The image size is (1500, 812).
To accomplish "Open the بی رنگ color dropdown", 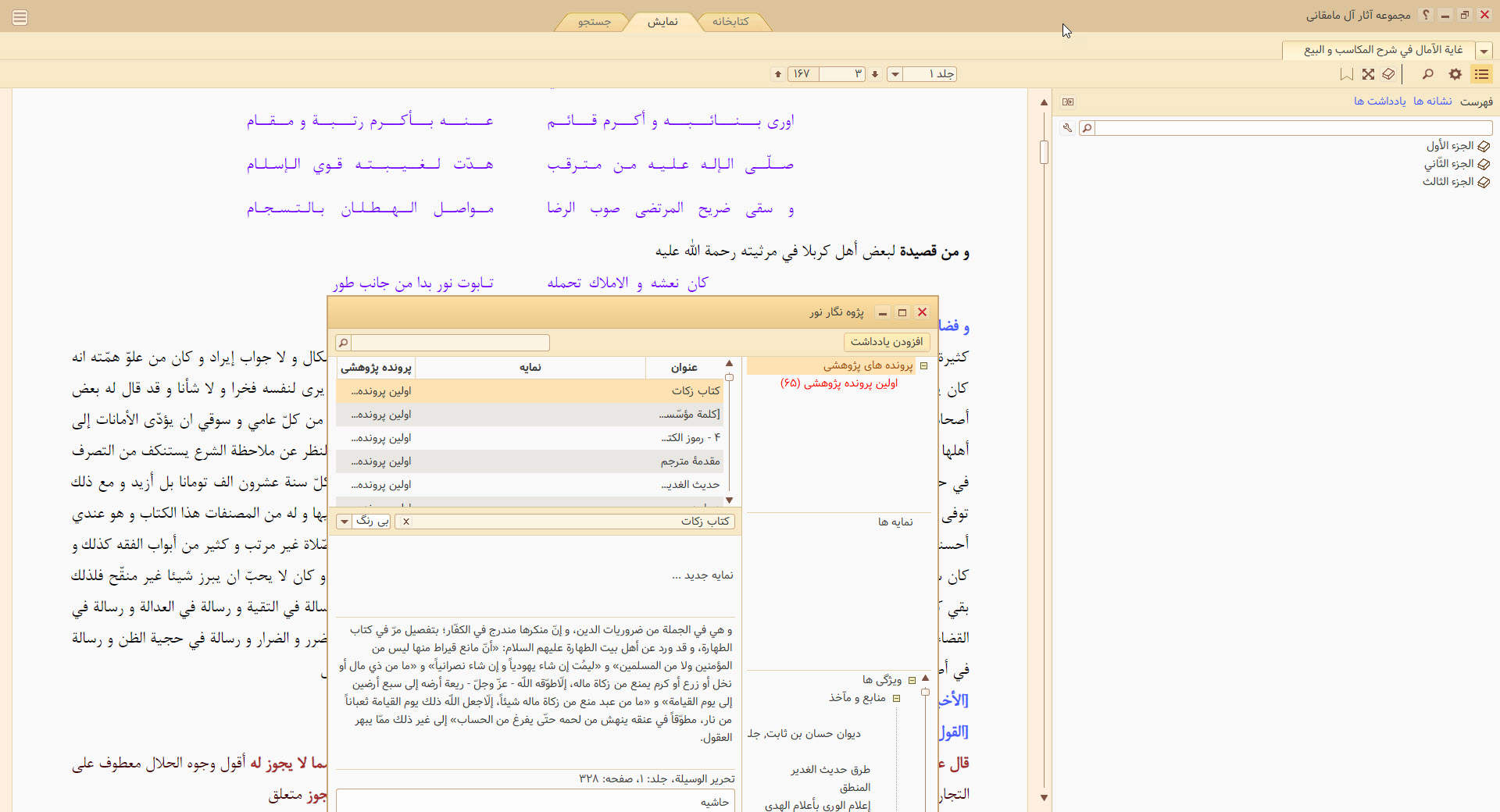I will point(344,522).
